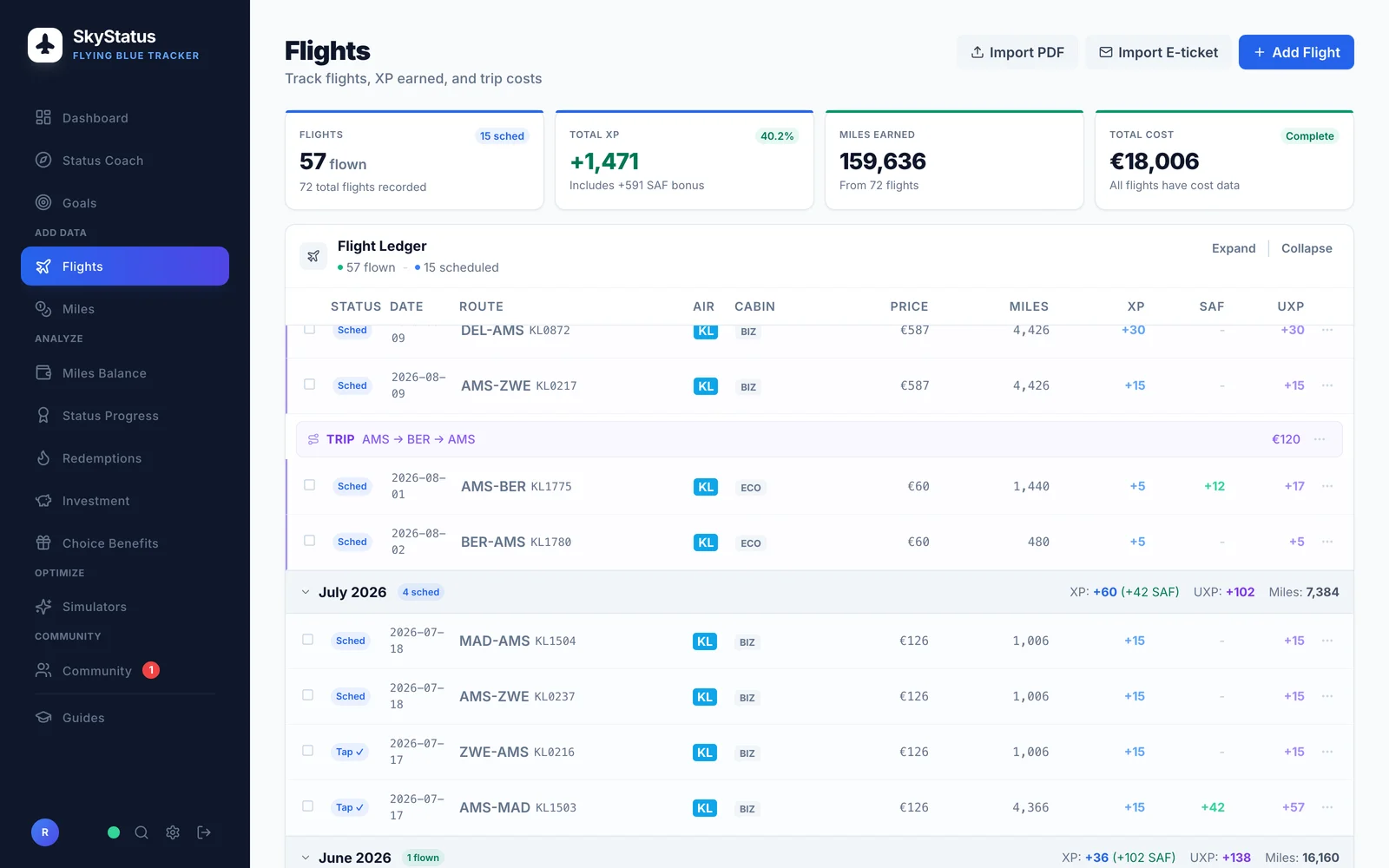This screenshot has height=868, width=1389.
Task: Open Miles Balance in the sidebar
Action: (x=125, y=373)
